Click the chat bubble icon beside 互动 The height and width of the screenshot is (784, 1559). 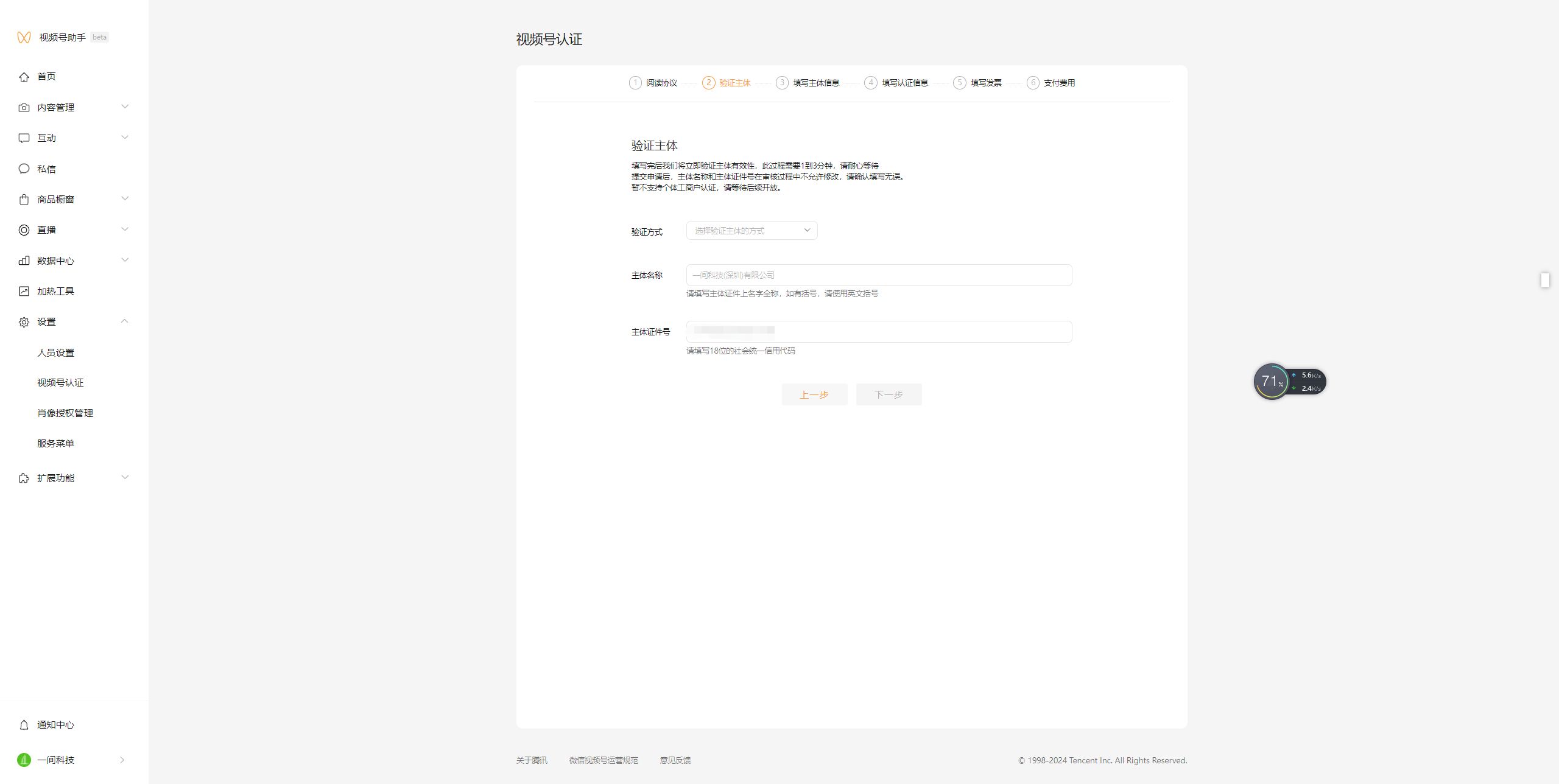pos(24,138)
